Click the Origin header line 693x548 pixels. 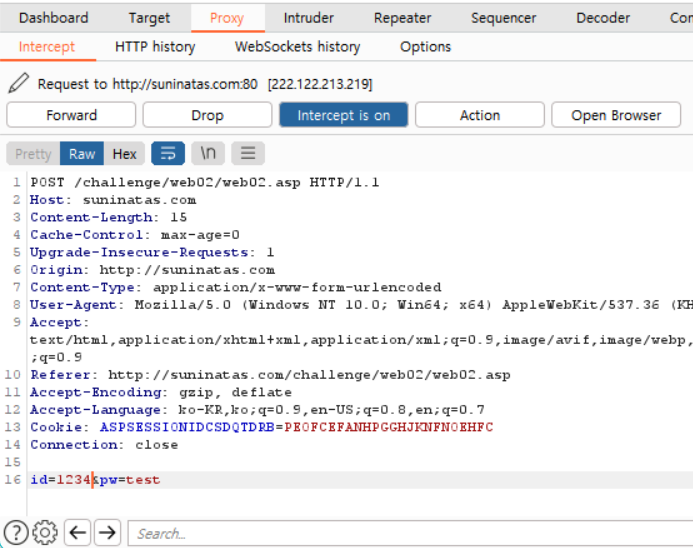(152, 270)
